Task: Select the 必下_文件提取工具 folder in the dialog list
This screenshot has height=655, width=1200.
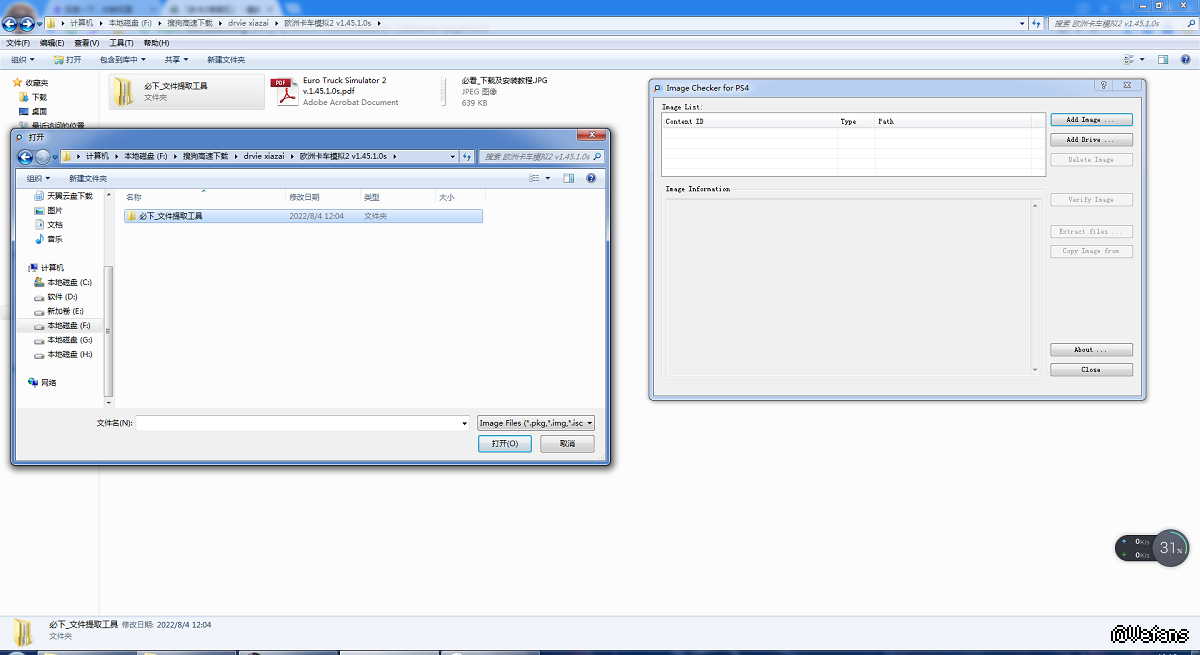Action: click(303, 216)
